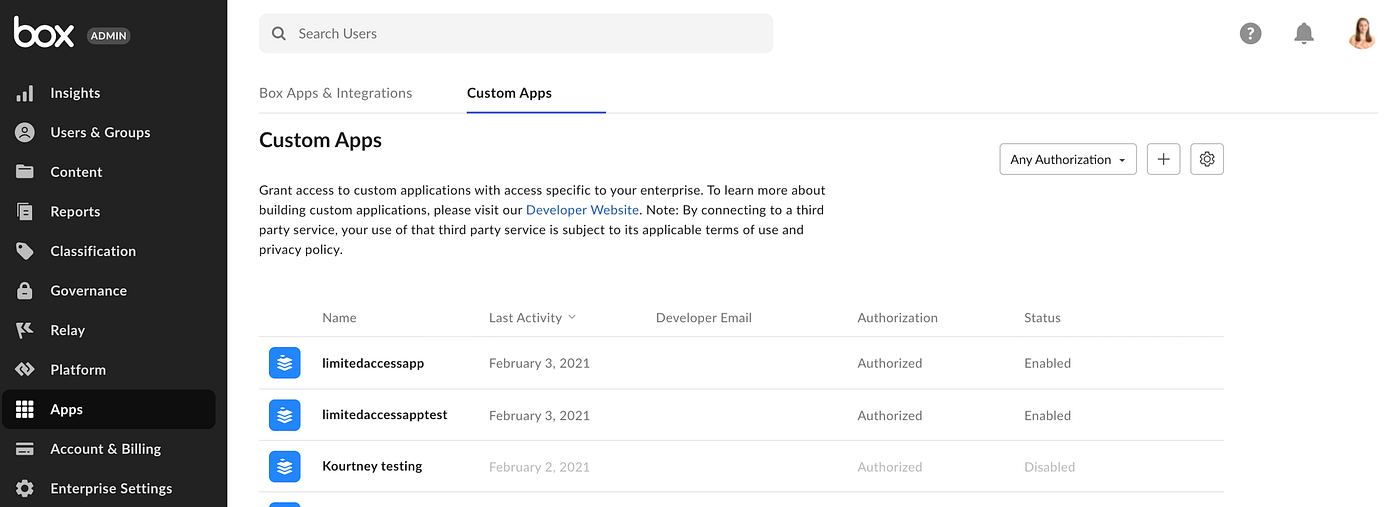Image resolution: width=1400 pixels, height=507 pixels.
Task: Click Kourtney testing's February 2, 2021 date
Action: (539, 467)
